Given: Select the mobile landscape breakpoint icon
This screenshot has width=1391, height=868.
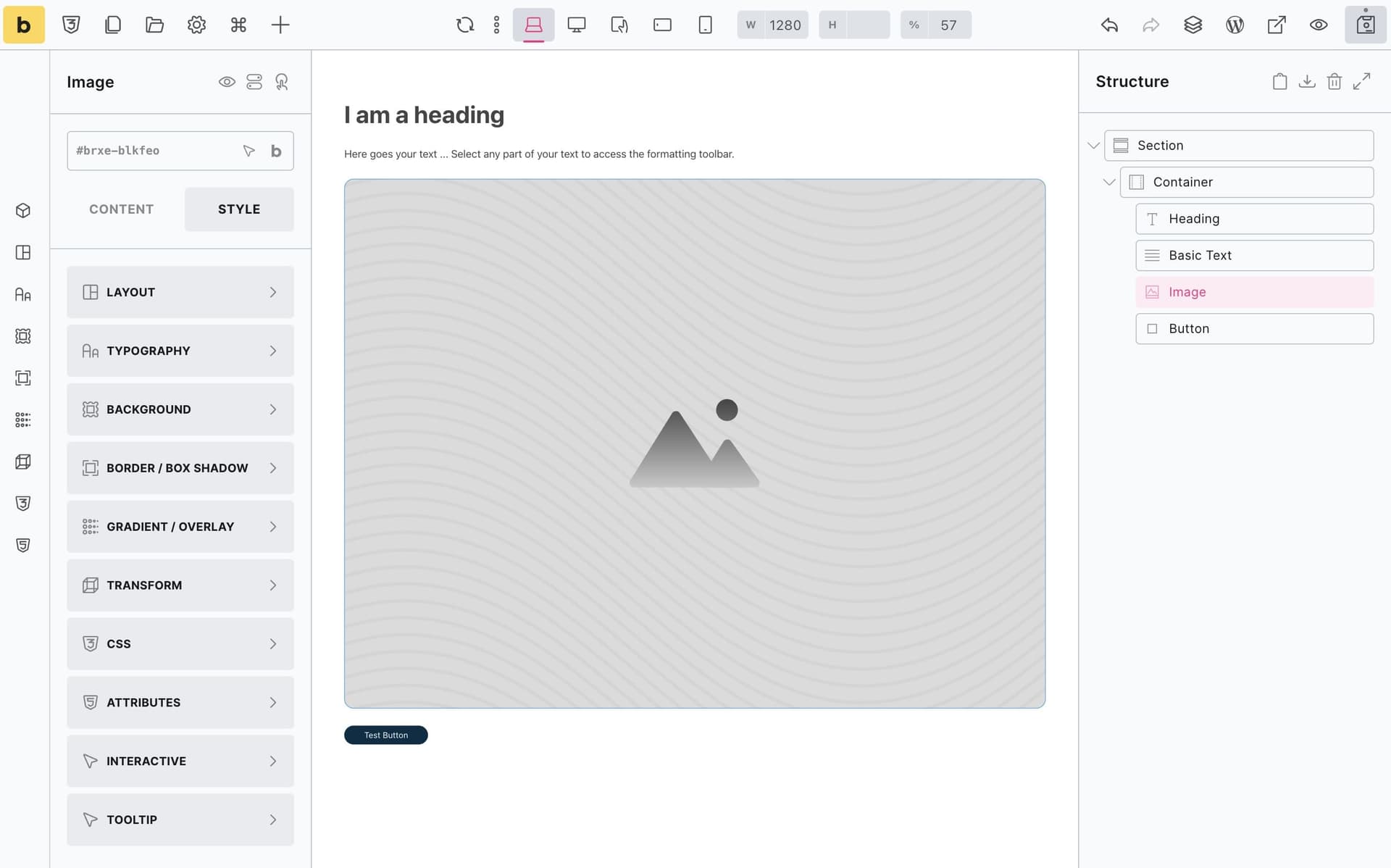Looking at the screenshot, I should [662, 25].
